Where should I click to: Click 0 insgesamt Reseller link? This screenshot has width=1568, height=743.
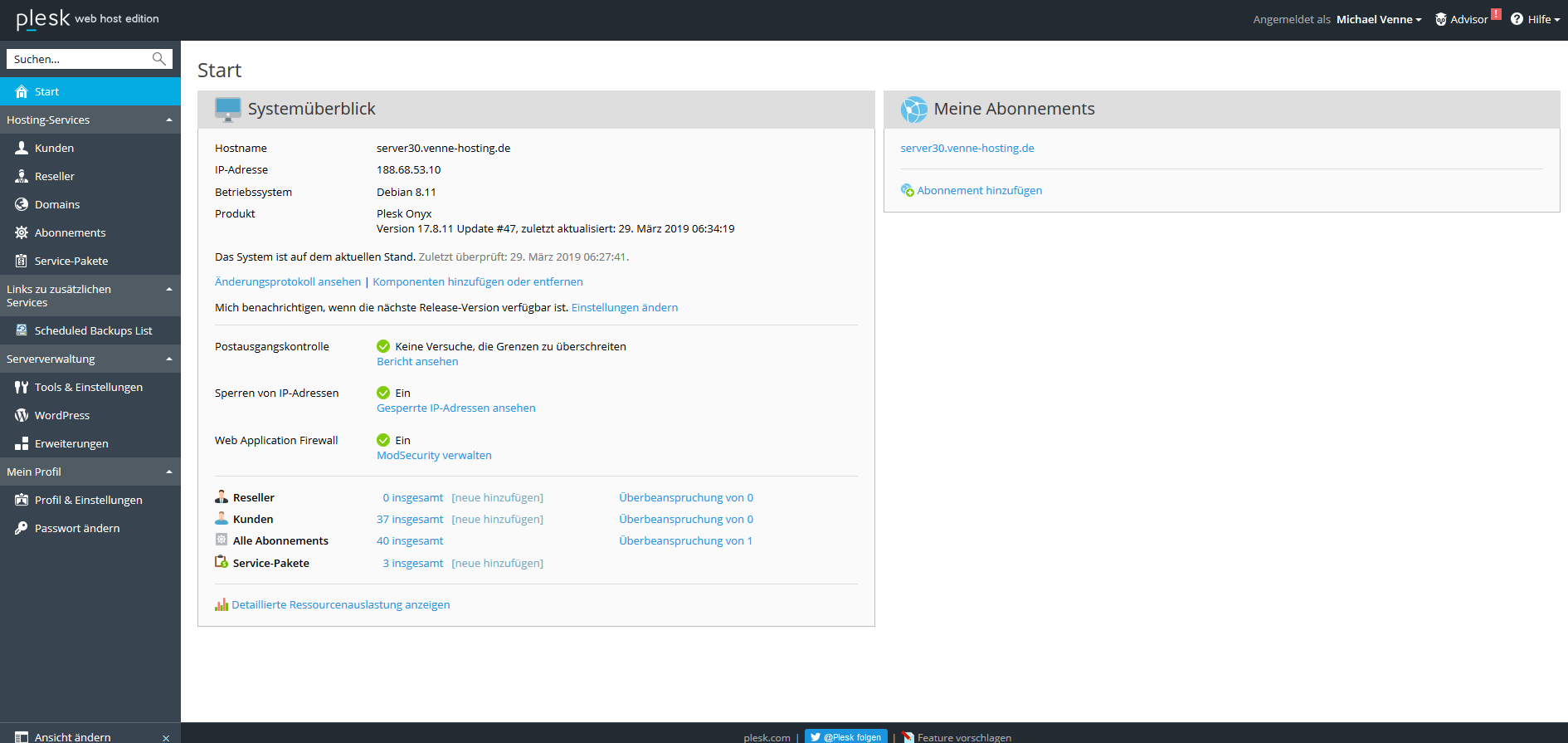(x=413, y=497)
